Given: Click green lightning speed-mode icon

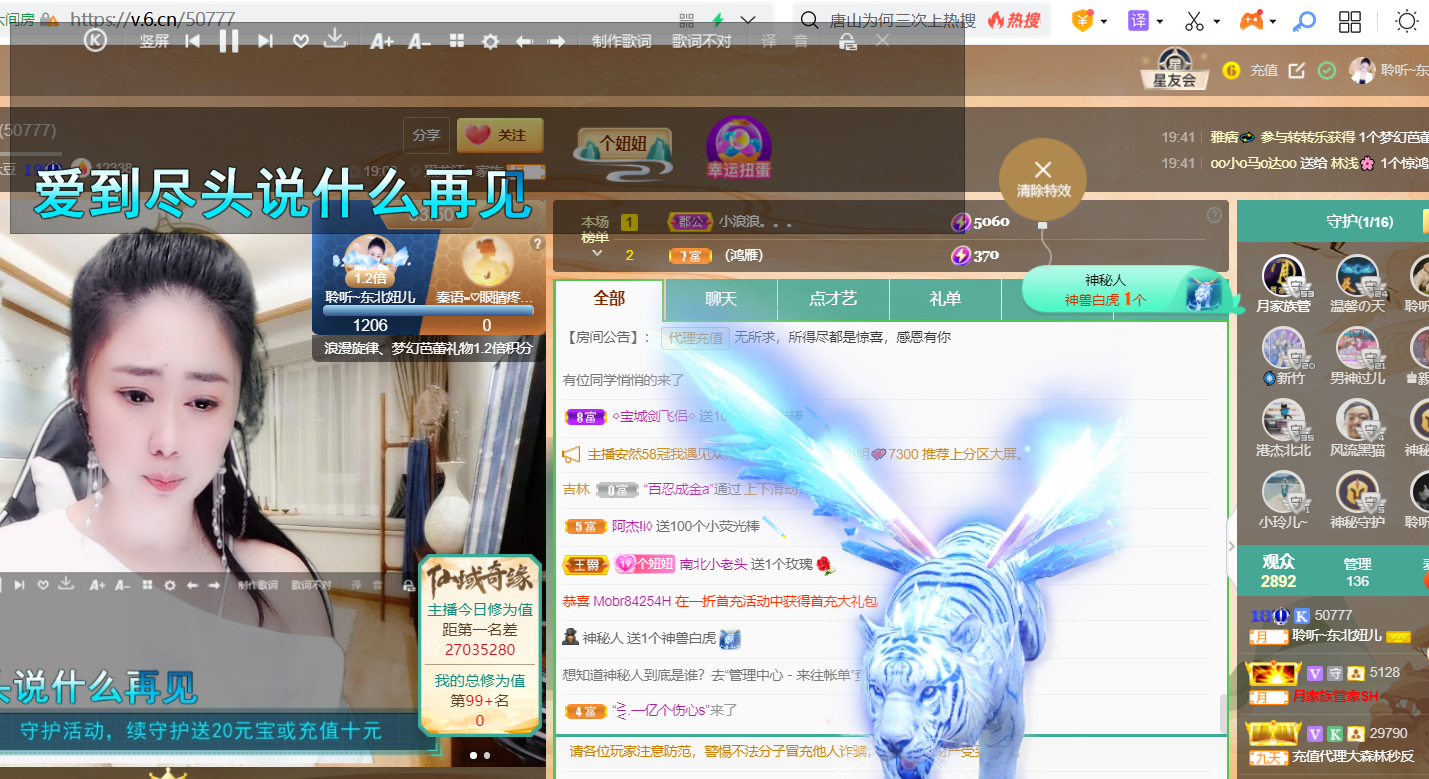Looking at the screenshot, I should click(717, 20).
